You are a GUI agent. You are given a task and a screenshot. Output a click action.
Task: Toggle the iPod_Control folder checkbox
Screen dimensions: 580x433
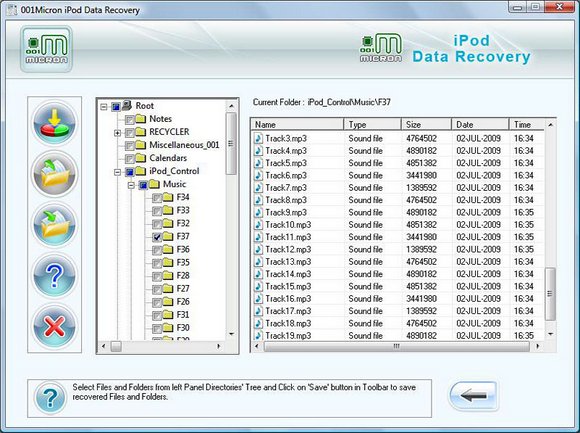pyautogui.click(x=129, y=172)
